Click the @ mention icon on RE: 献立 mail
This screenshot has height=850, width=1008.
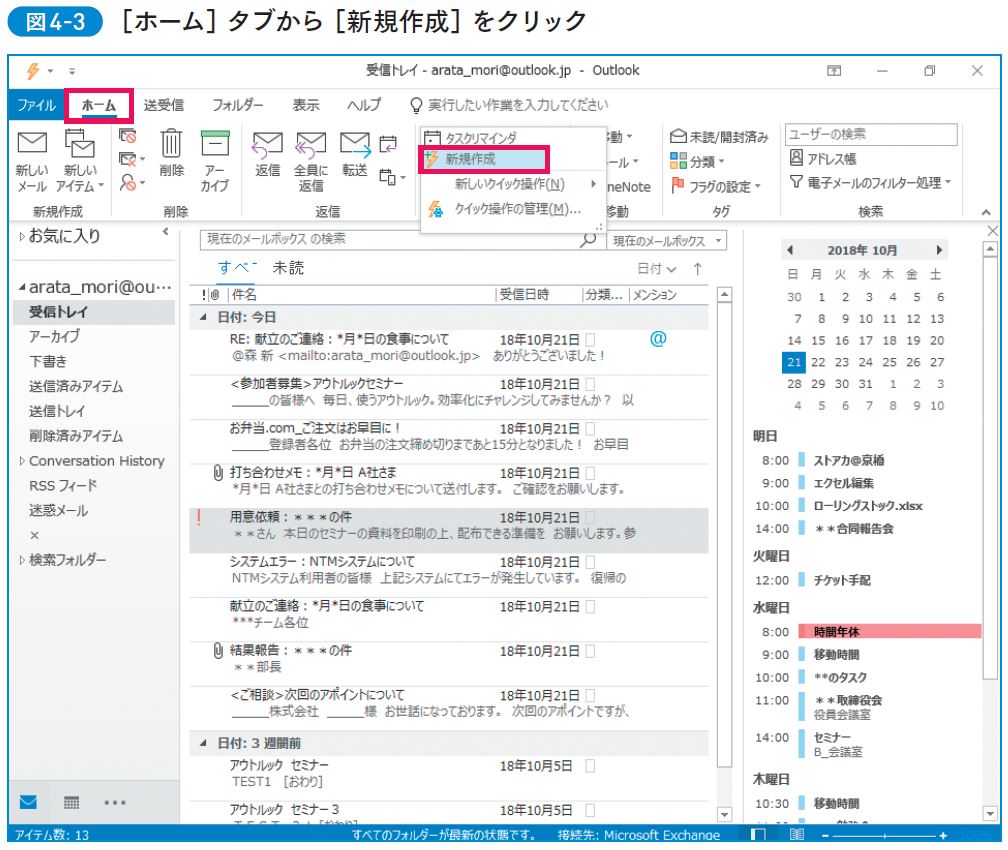(x=658, y=338)
